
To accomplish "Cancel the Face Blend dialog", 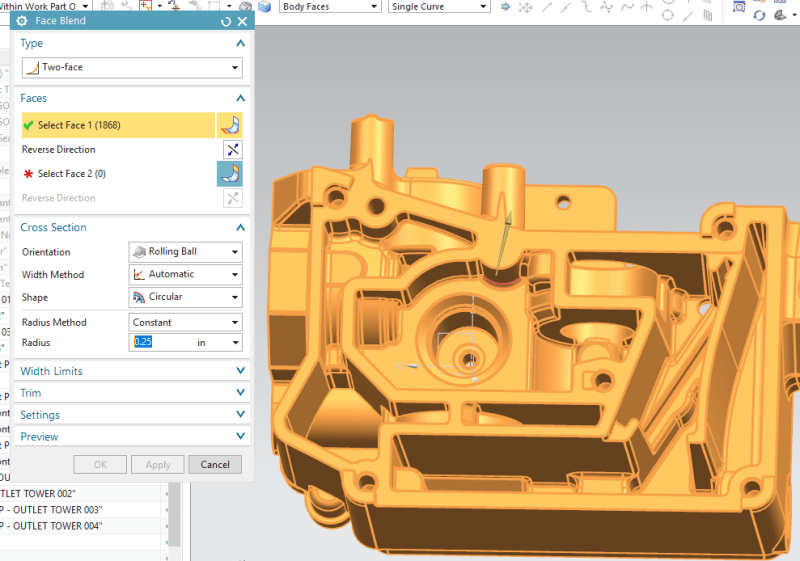I will coord(215,465).
